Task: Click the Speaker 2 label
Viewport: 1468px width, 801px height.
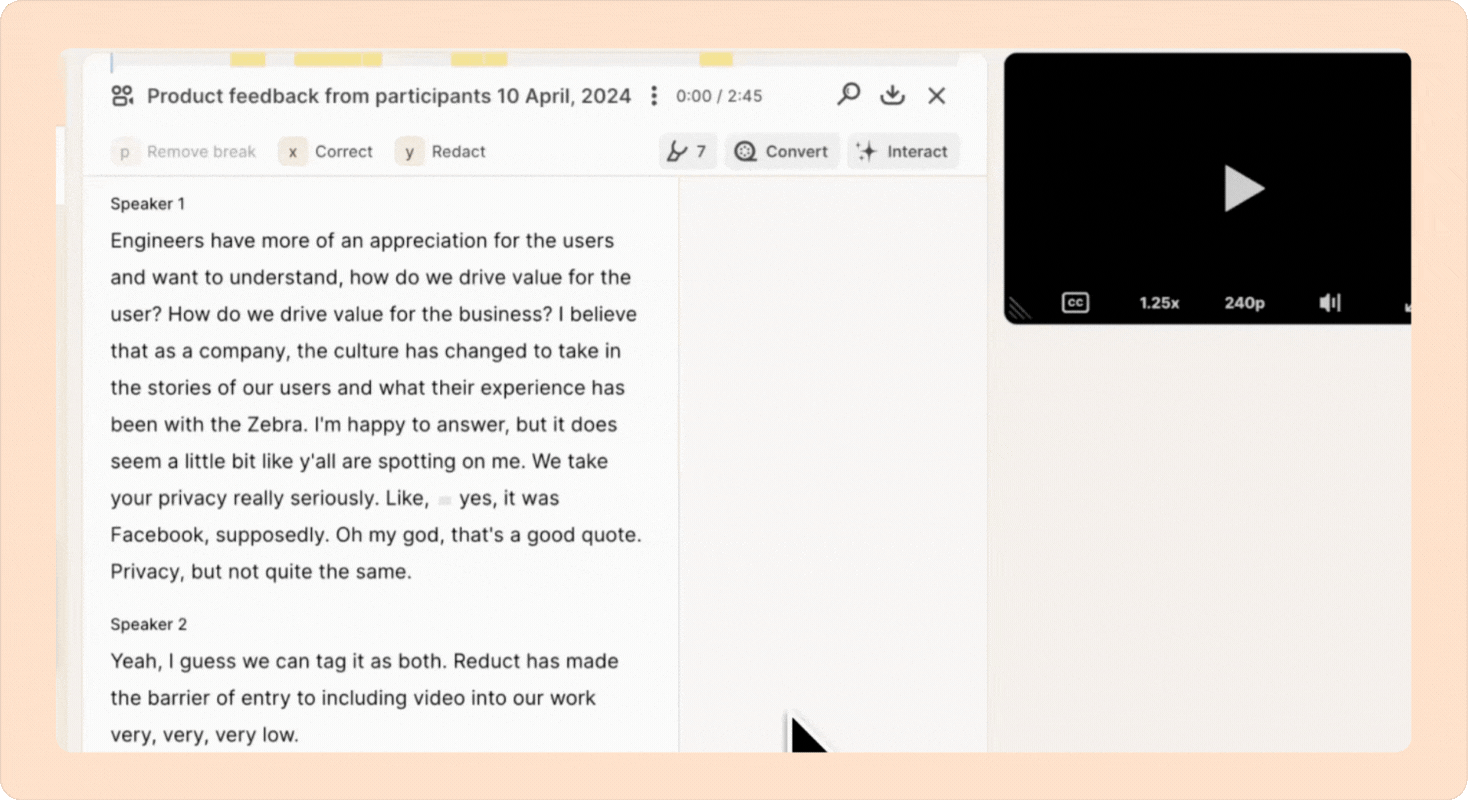Action: [148, 624]
